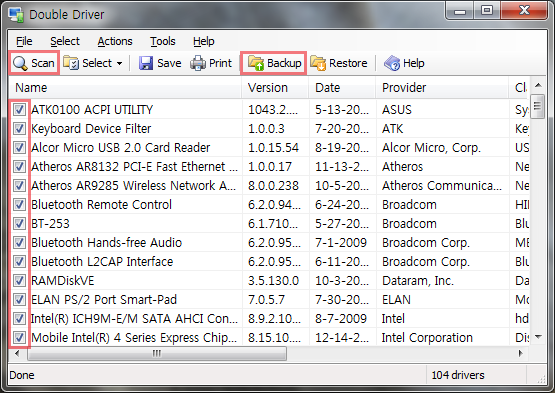Sort drivers by Date column header
This screenshot has height=393, width=555.
(342, 88)
